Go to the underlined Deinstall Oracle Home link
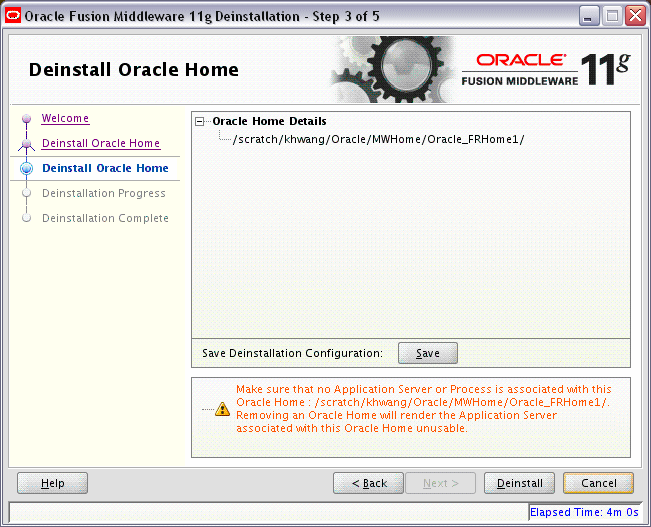651x527 pixels. 101,143
